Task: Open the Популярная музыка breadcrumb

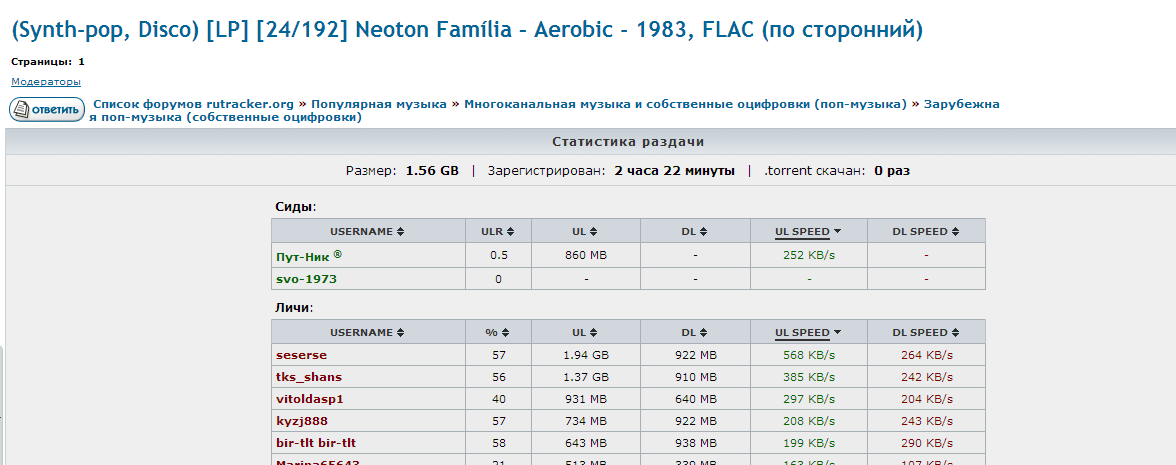Action: point(379,104)
